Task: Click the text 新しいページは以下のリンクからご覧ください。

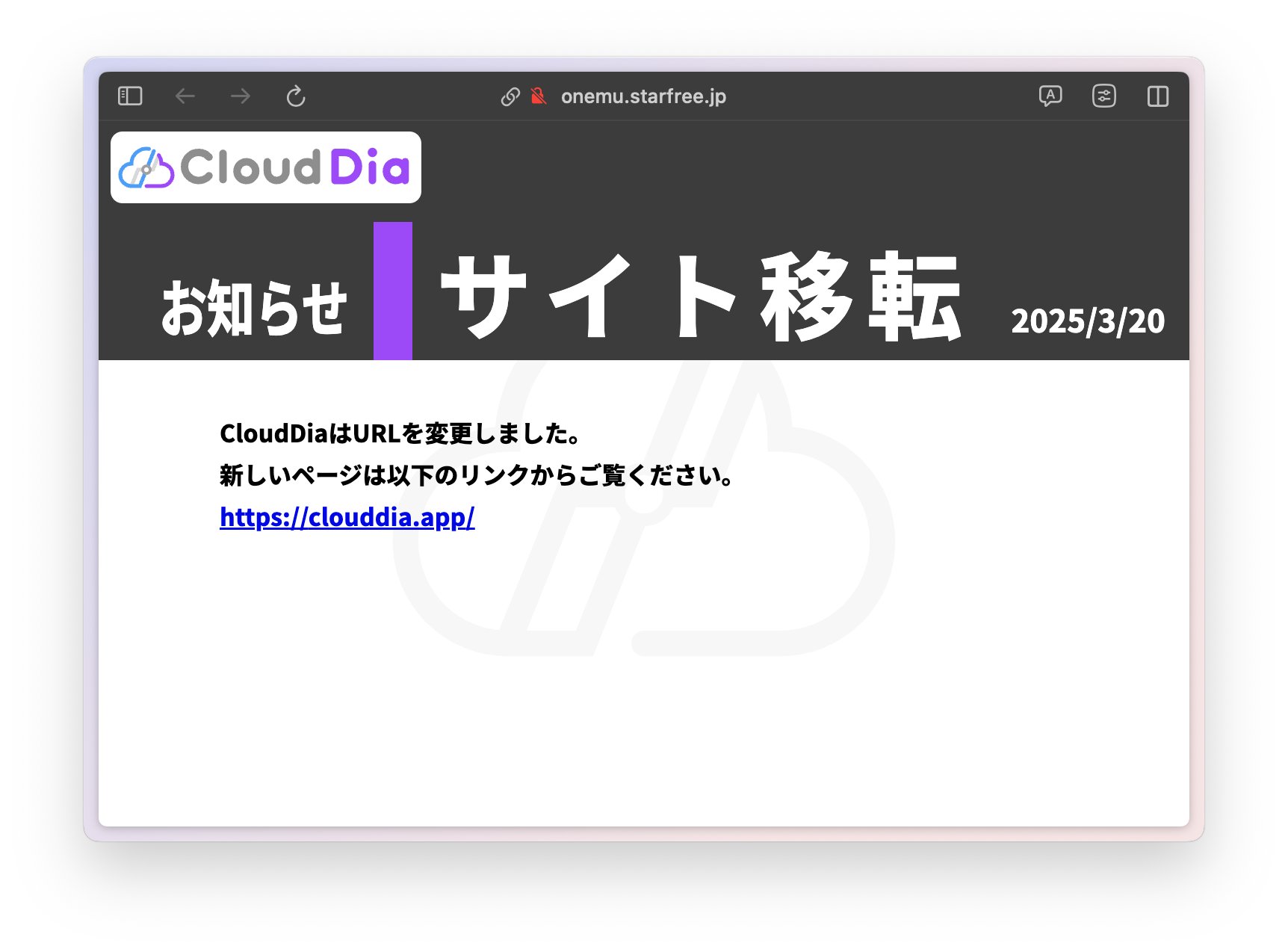Action: click(x=477, y=475)
